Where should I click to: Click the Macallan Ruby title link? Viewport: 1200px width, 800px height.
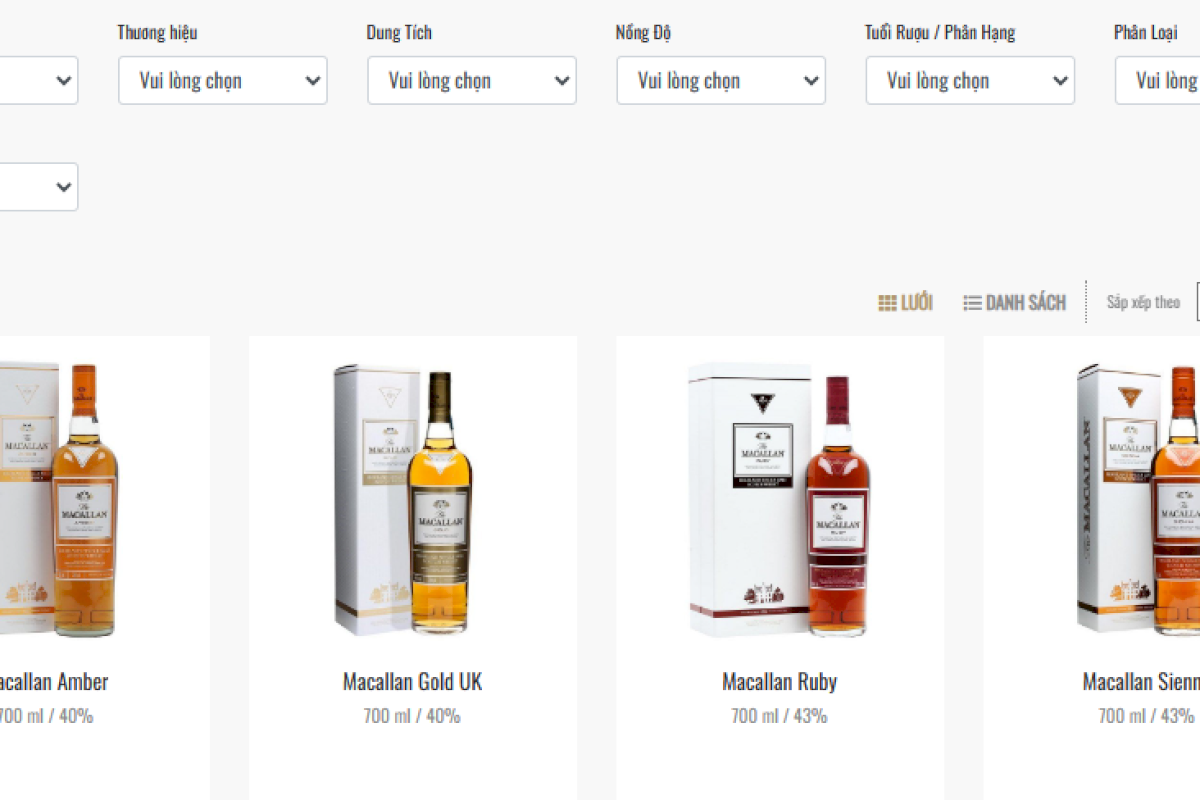point(780,682)
